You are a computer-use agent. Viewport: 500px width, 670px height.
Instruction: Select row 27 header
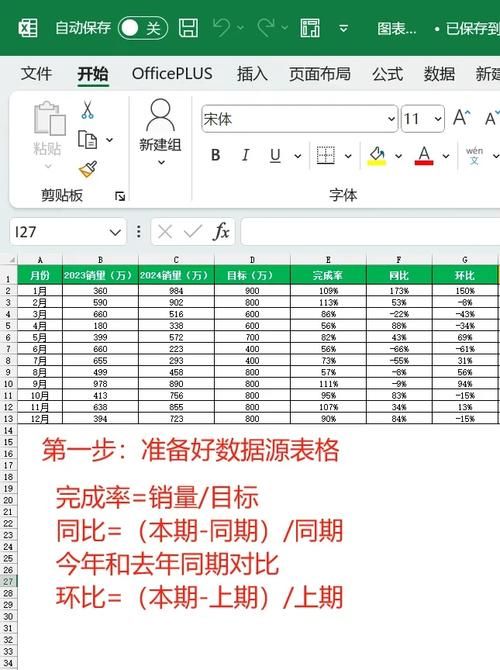click(9, 582)
